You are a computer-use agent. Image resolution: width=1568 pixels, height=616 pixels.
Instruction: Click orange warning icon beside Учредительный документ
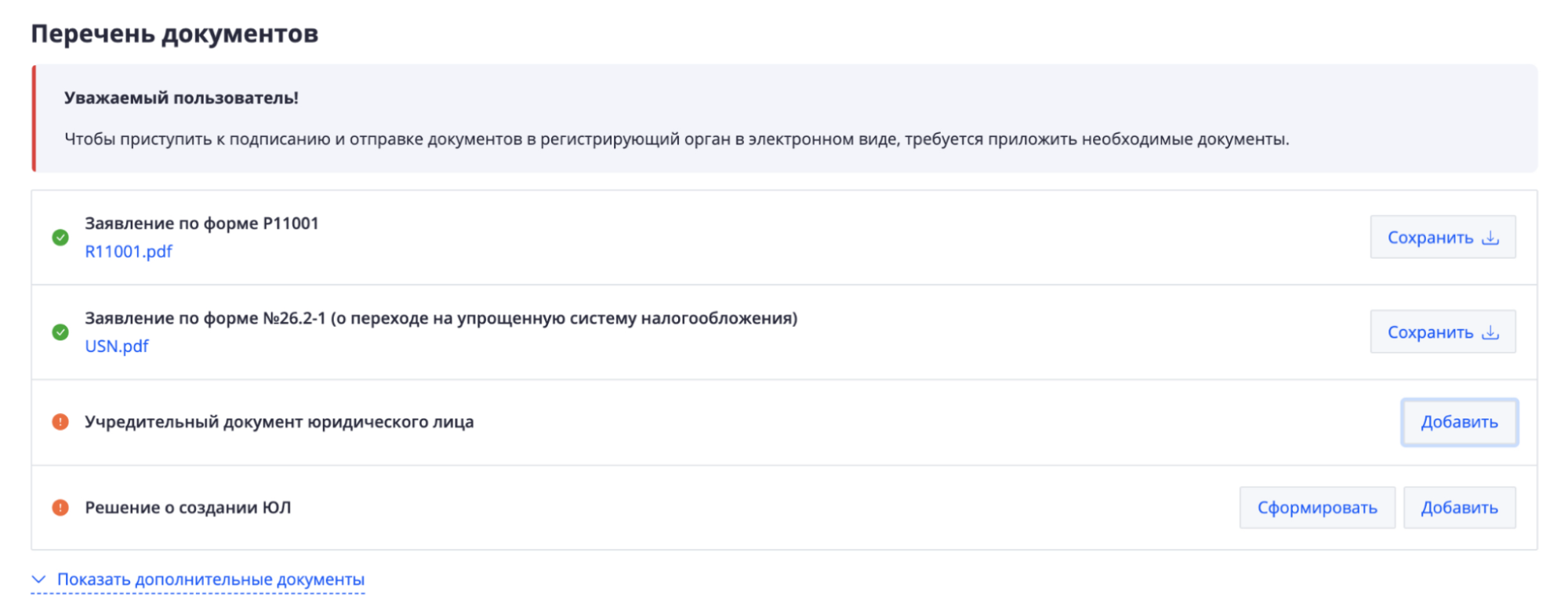point(60,422)
